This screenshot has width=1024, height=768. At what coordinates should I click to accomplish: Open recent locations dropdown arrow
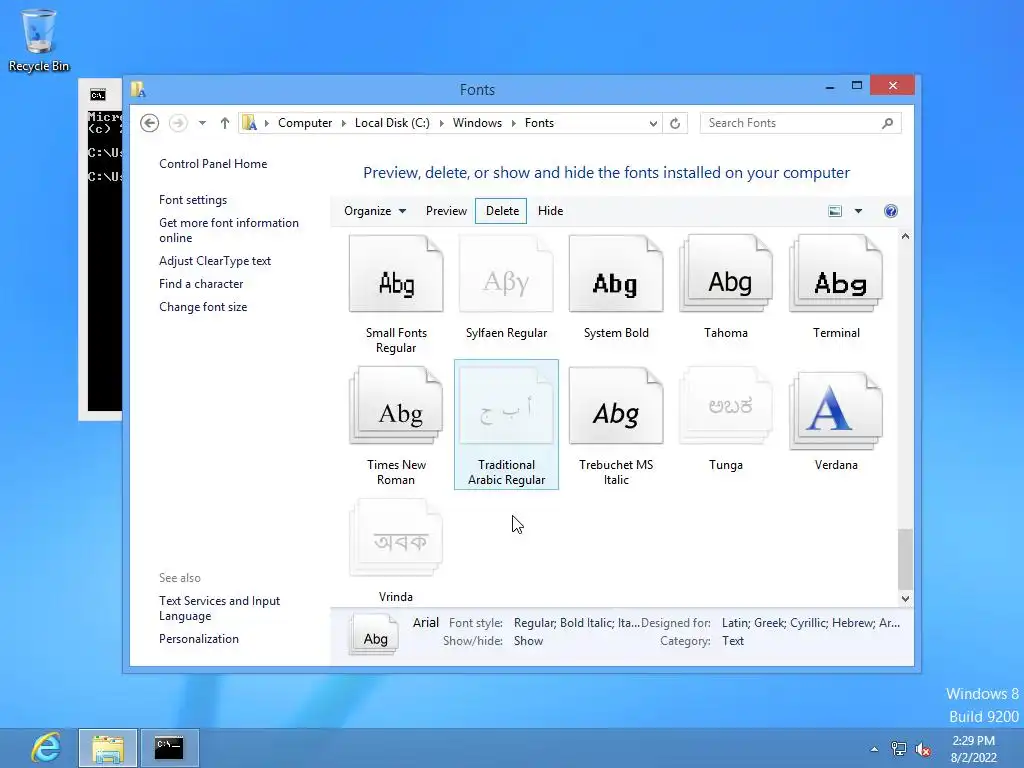[x=202, y=123]
